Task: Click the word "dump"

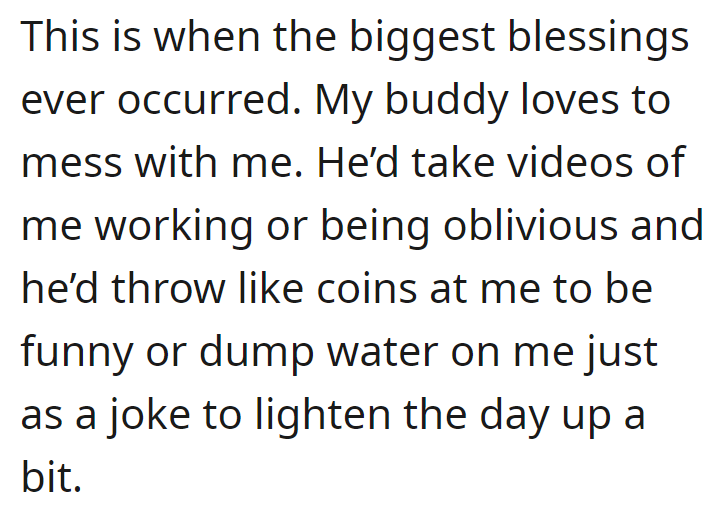Action: point(257,355)
